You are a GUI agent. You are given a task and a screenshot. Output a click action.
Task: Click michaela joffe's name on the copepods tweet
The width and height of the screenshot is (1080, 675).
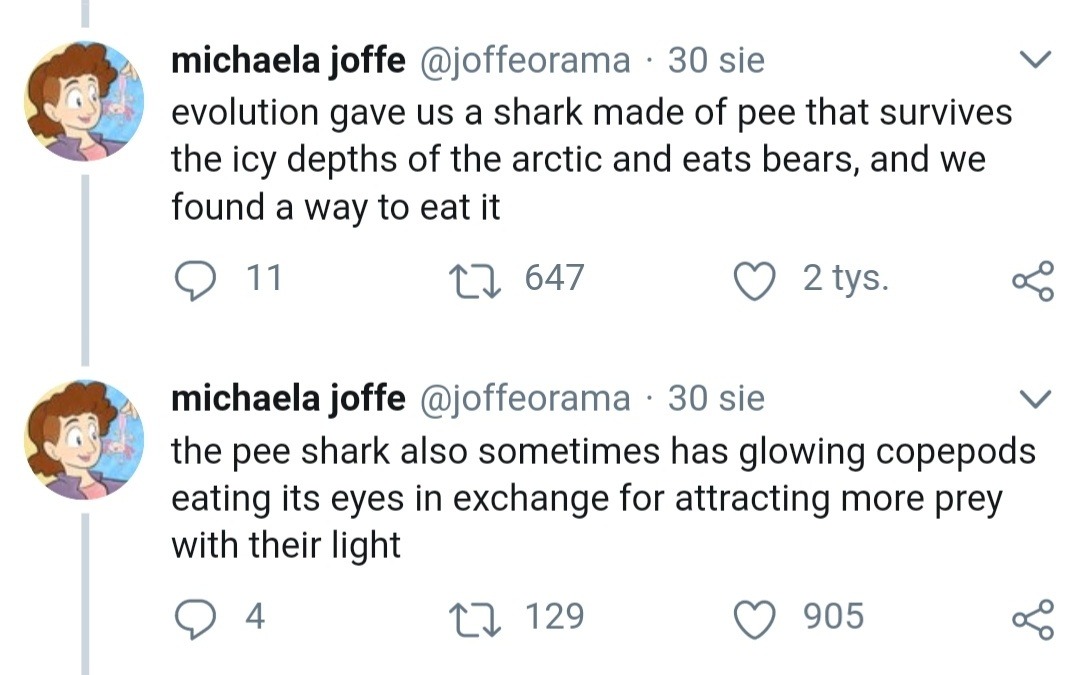pos(288,399)
